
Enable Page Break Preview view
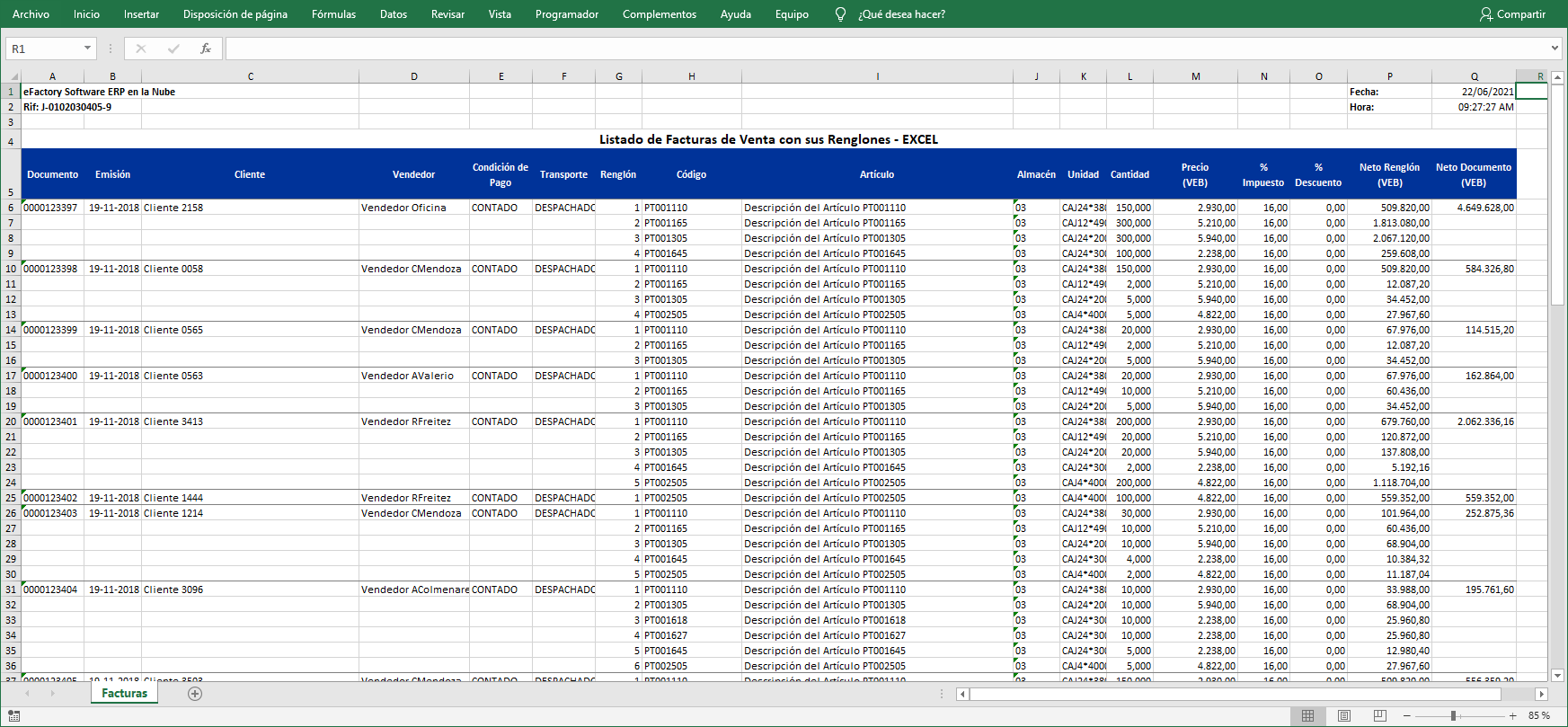pyautogui.click(x=1379, y=715)
